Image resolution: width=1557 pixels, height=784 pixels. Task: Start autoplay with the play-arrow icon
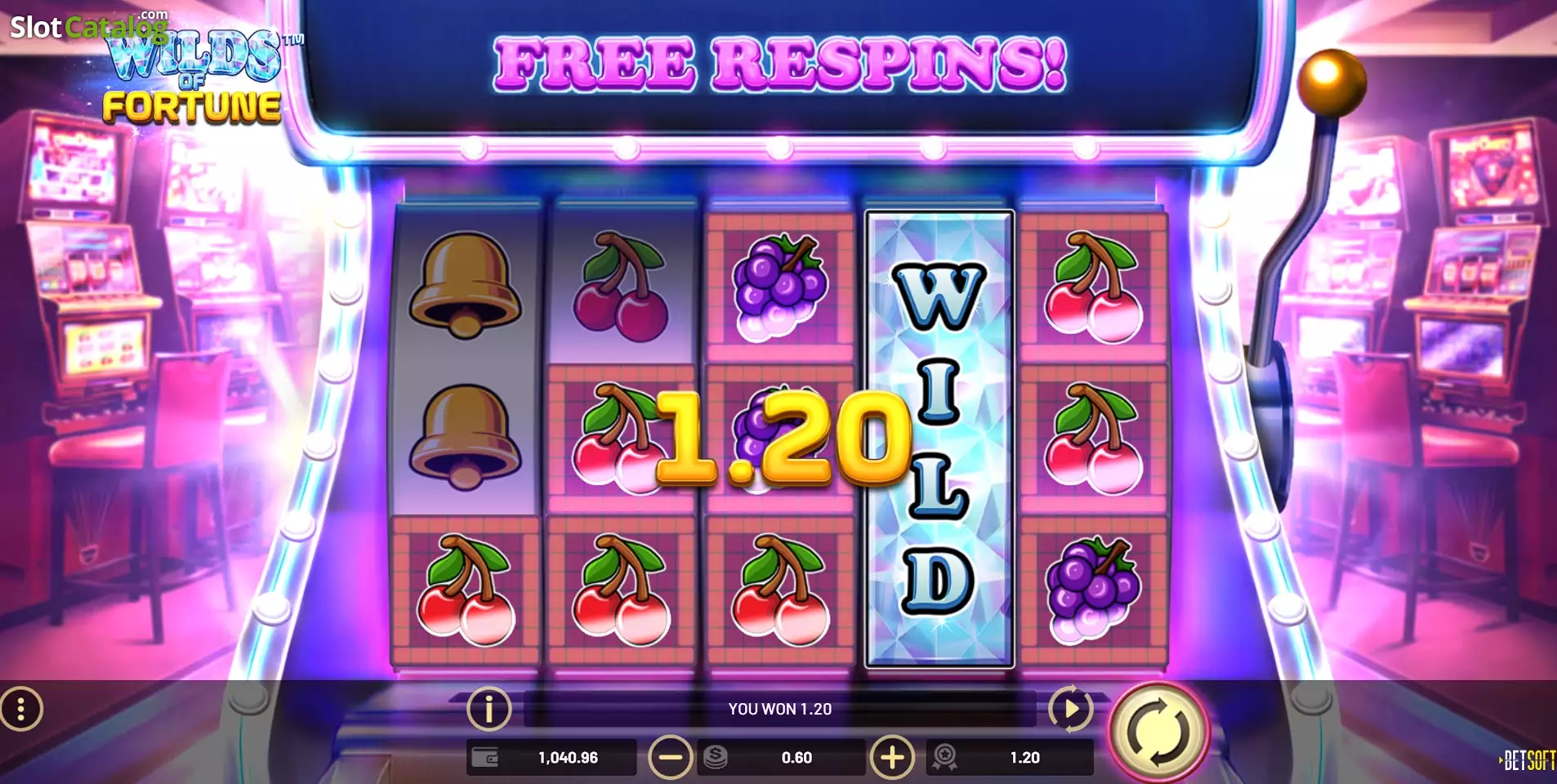pos(1070,708)
